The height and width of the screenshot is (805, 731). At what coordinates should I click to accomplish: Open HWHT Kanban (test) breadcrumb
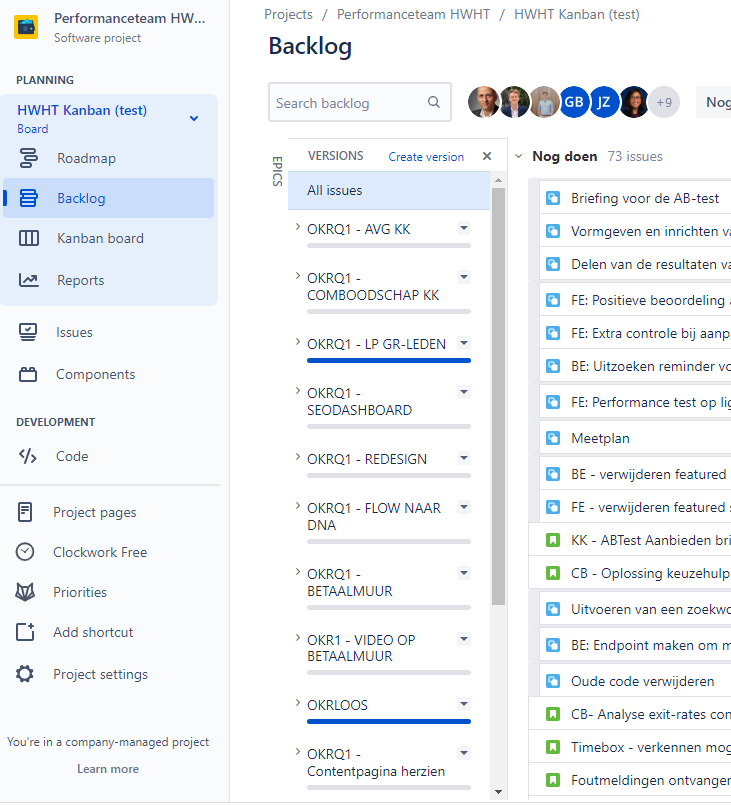577,14
